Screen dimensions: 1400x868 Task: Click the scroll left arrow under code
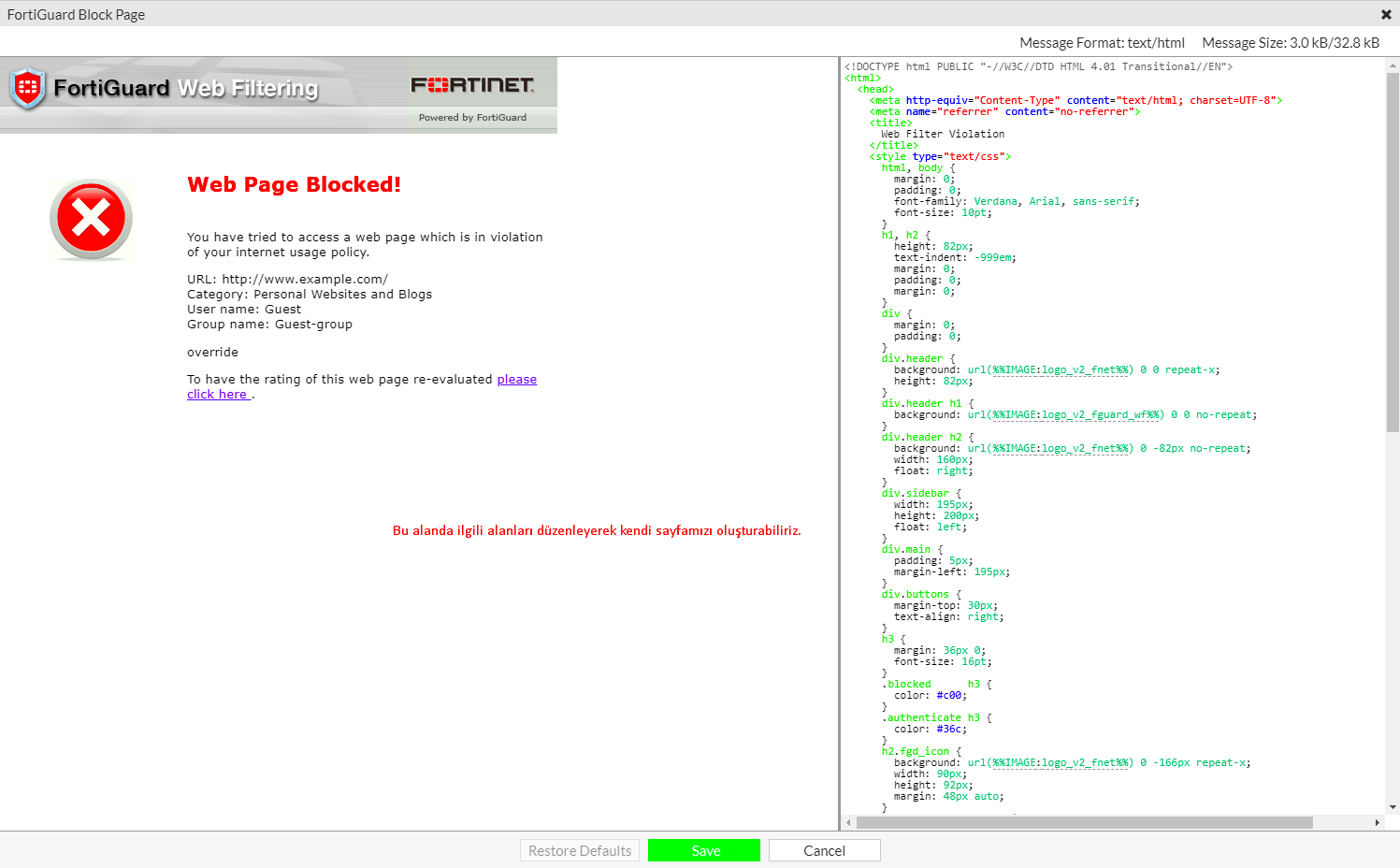click(x=848, y=822)
